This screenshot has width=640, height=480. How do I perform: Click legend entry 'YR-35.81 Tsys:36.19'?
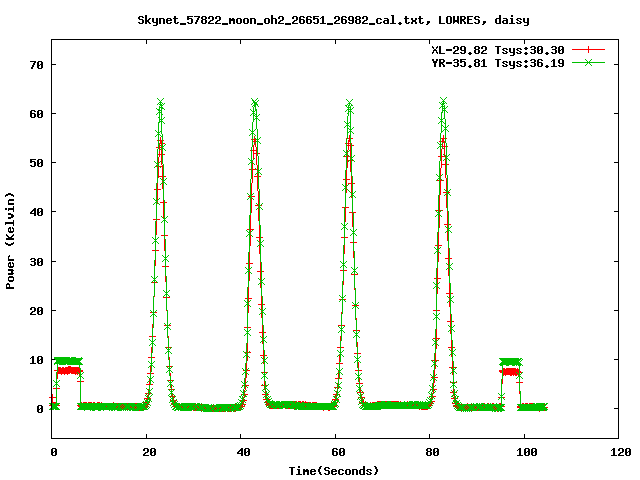[x=498, y=63]
